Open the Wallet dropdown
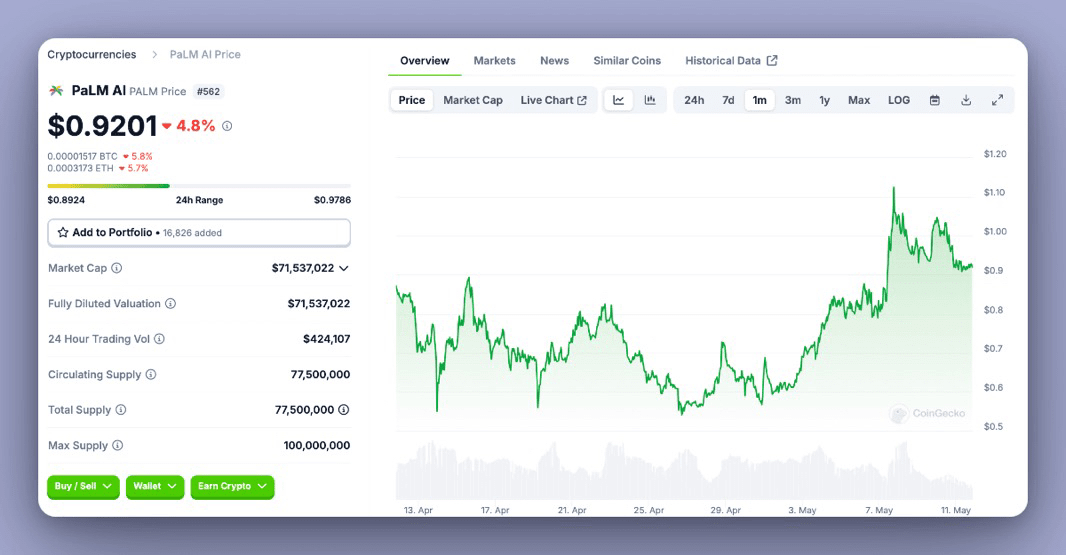 (x=155, y=486)
